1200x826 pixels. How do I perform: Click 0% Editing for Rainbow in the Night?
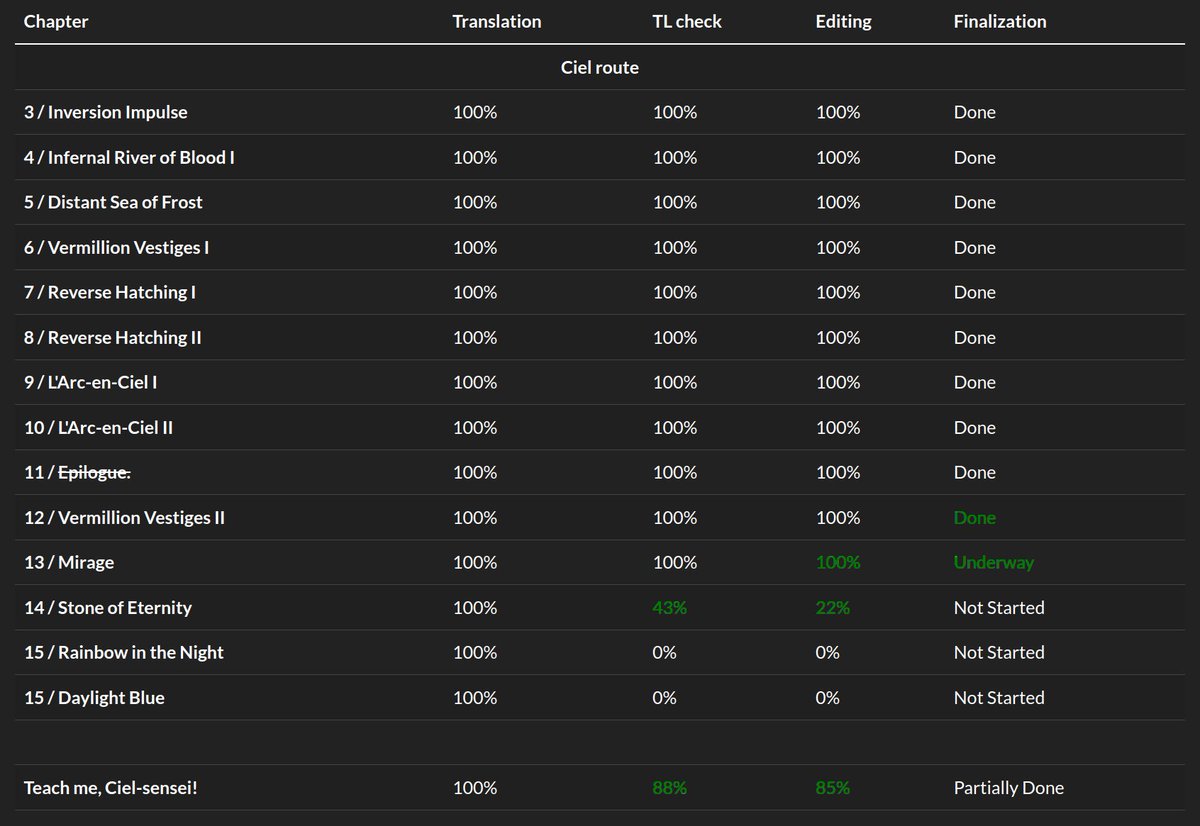[x=828, y=652]
